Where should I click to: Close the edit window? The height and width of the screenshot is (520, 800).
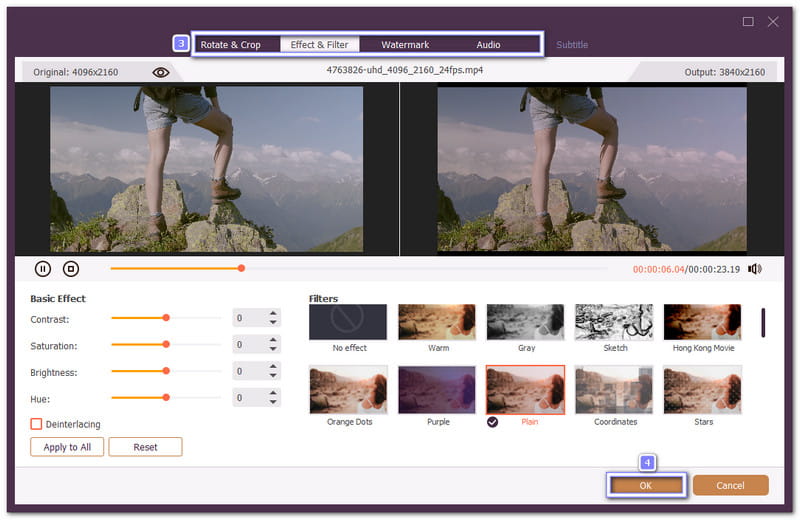click(773, 21)
